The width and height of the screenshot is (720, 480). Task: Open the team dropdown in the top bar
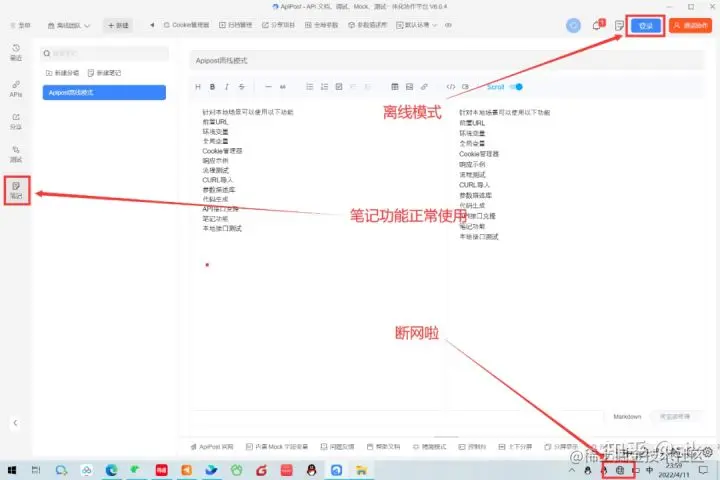69,25
